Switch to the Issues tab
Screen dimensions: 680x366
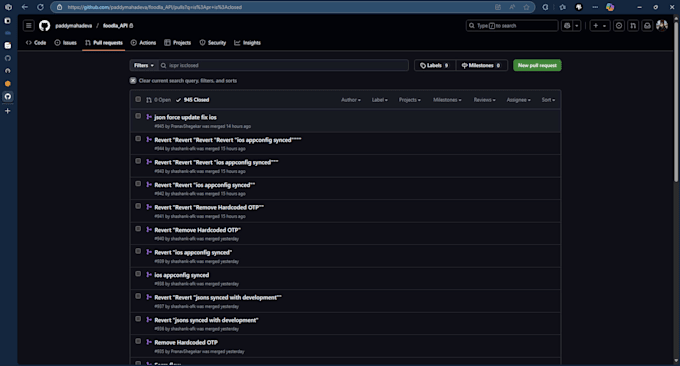[65, 42]
